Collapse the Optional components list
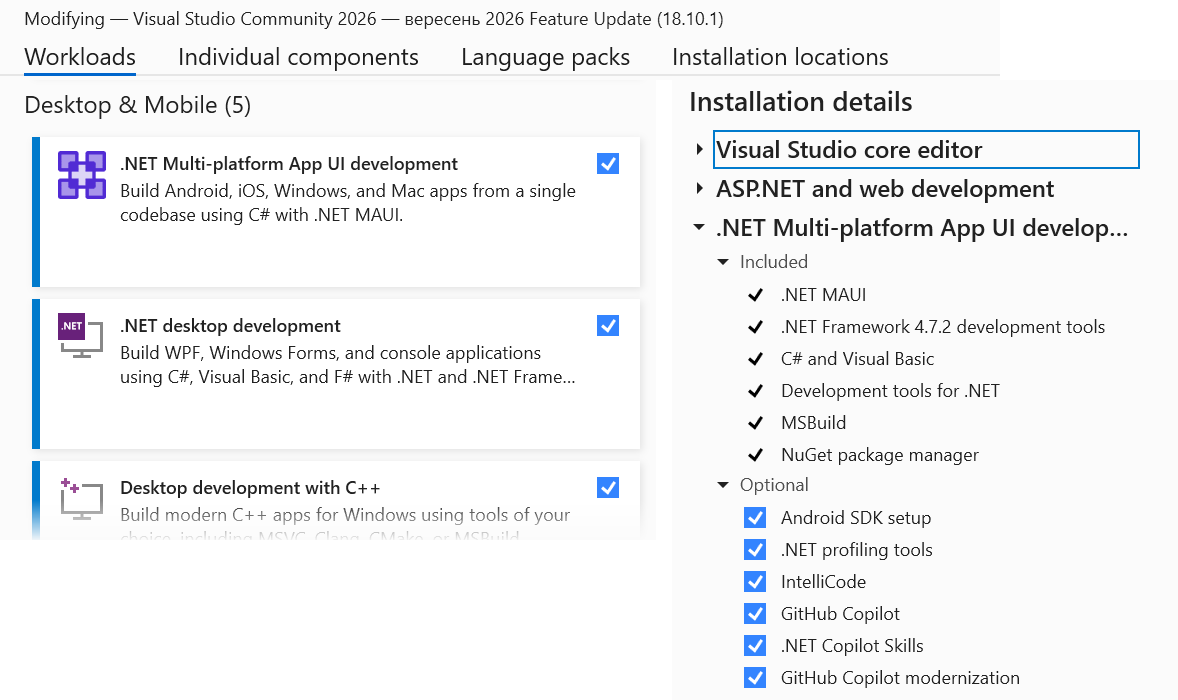The height and width of the screenshot is (700, 1178). pos(723,485)
